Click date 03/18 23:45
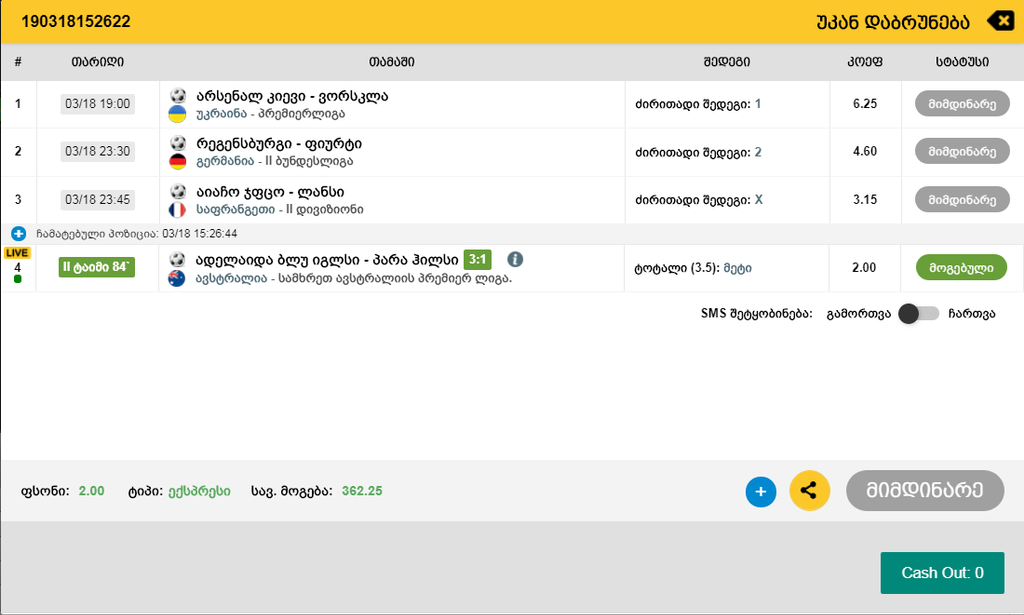Image resolution: width=1024 pixels, height=615 pixels. [97, 200]
